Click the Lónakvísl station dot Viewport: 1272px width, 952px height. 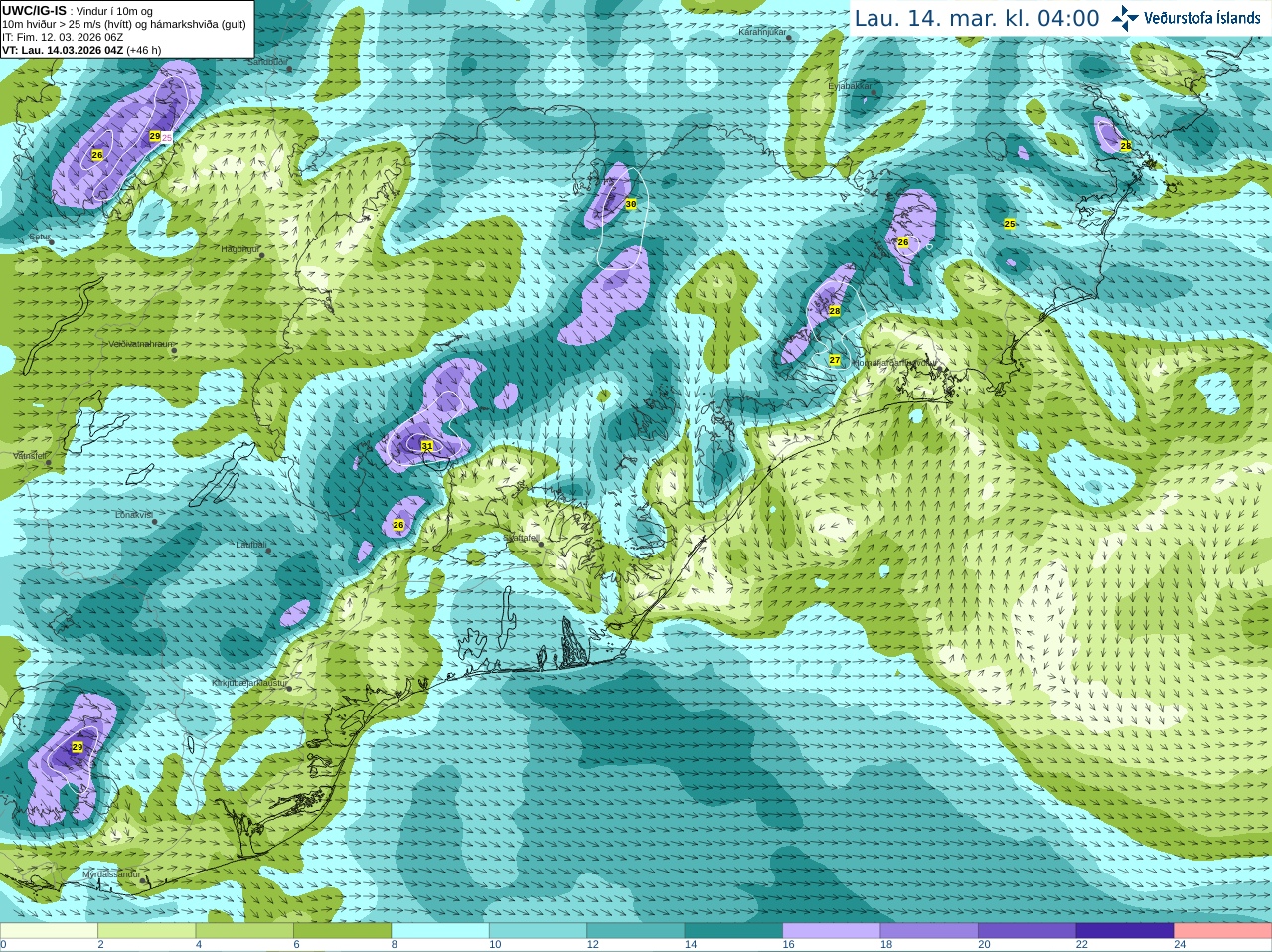[x=154, y=521]
